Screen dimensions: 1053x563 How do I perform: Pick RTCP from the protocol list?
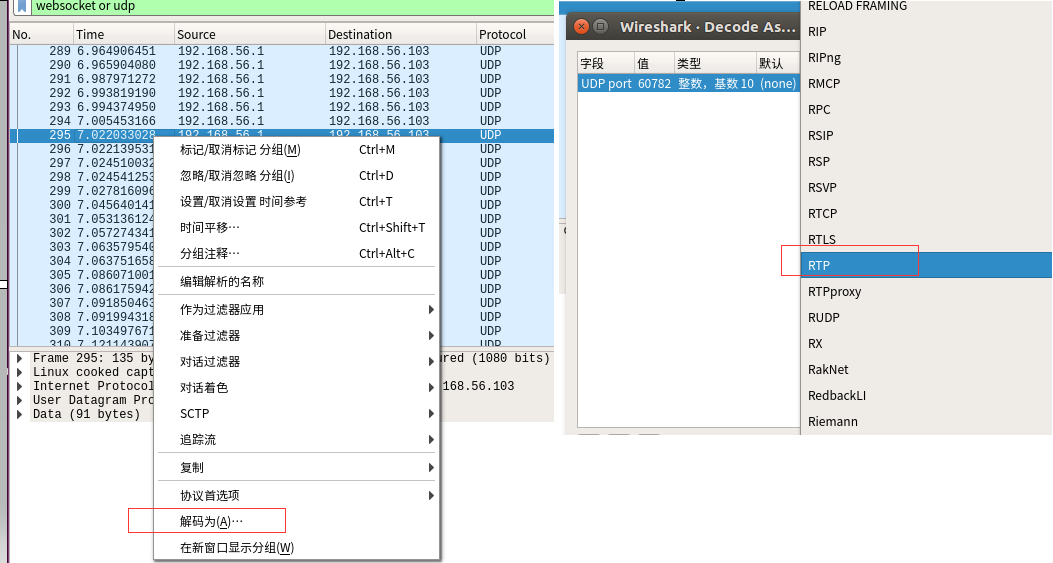[926, 214]
